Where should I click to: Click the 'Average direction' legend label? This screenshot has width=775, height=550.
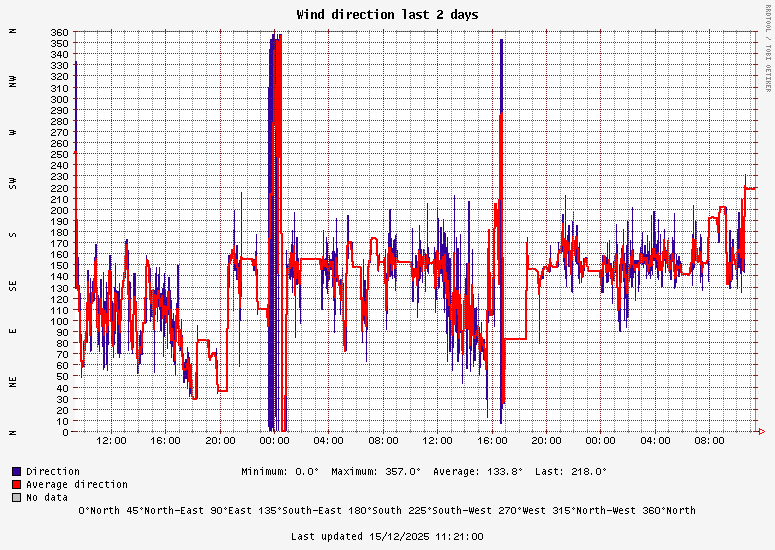77,484
